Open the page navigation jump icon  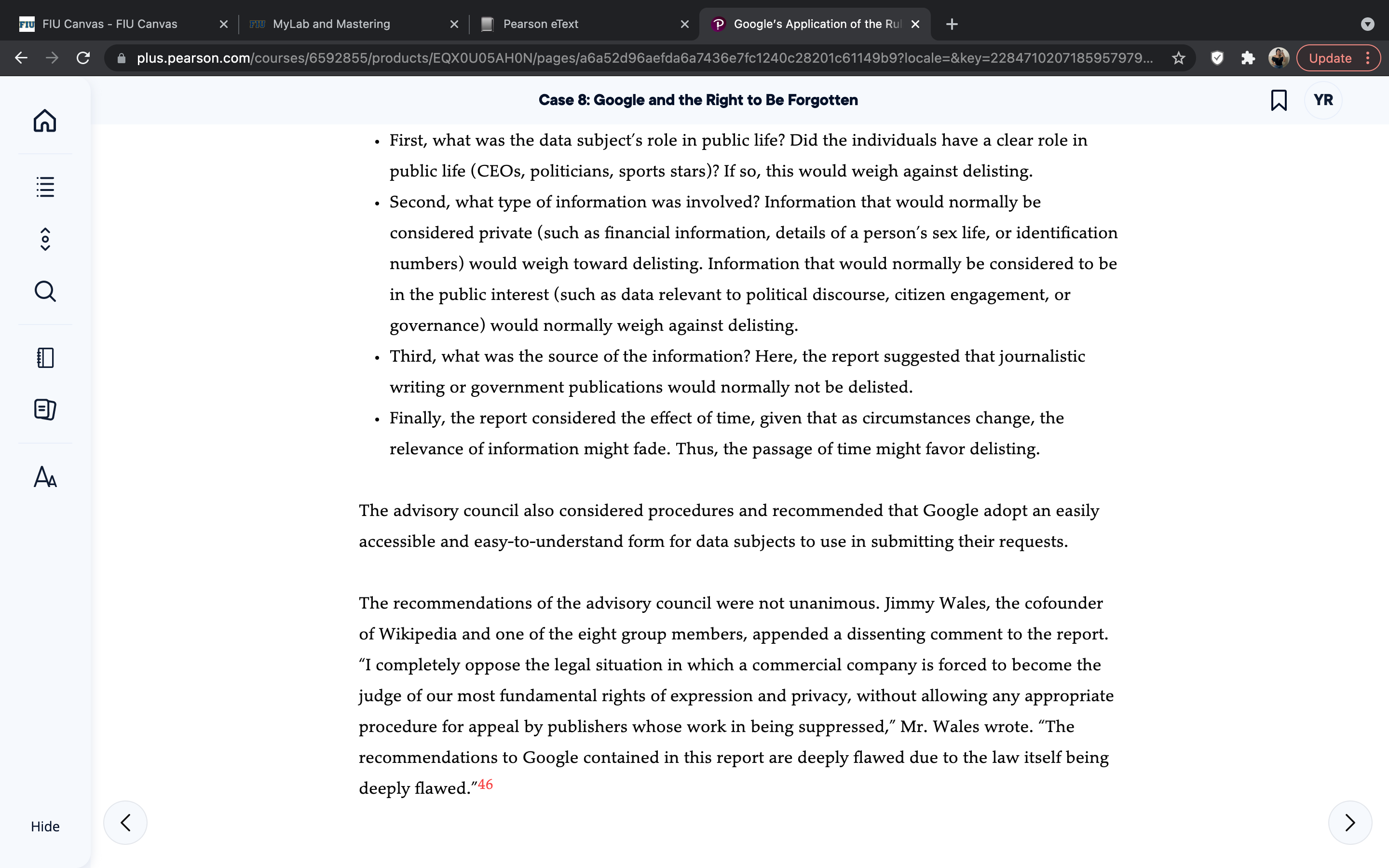45,239
